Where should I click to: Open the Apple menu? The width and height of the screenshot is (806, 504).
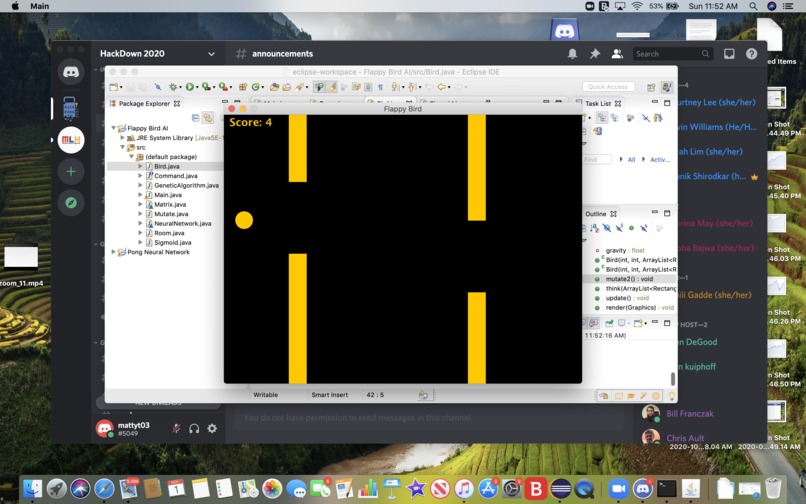click(x=15, y=6)
